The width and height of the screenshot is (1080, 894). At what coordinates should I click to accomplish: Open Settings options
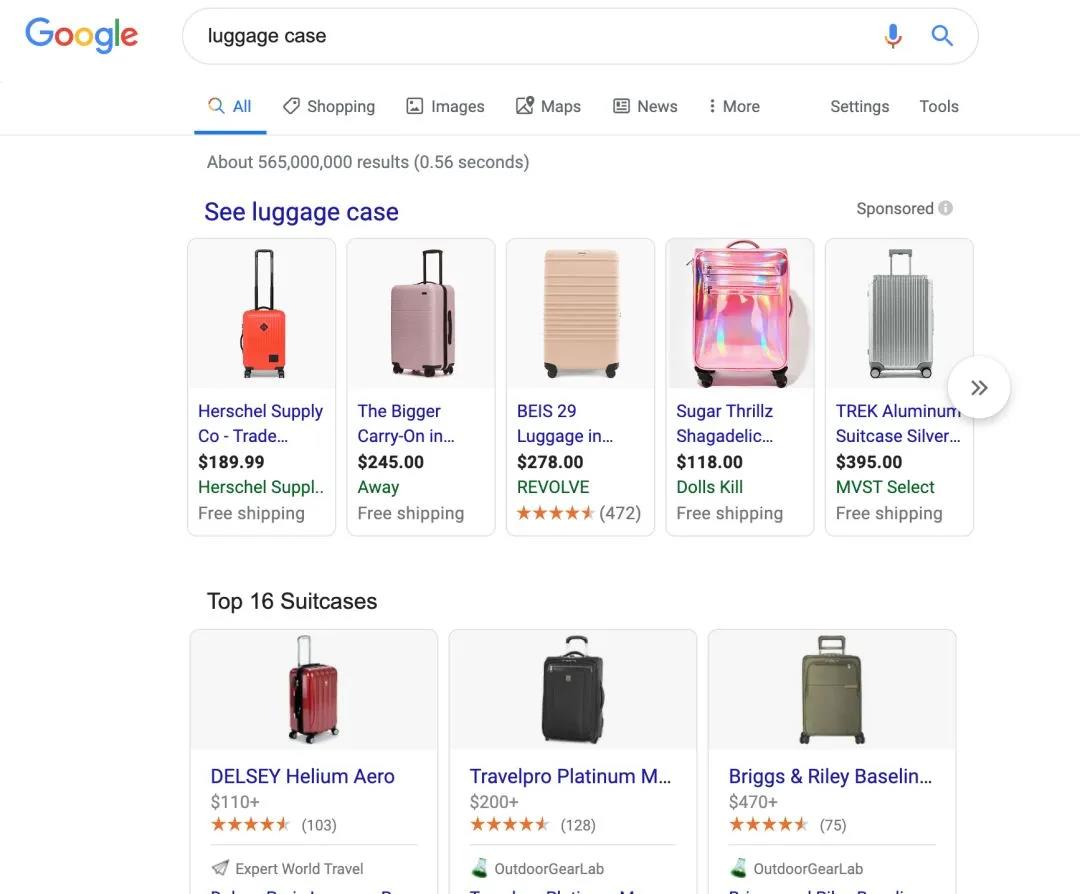point(859,106)
